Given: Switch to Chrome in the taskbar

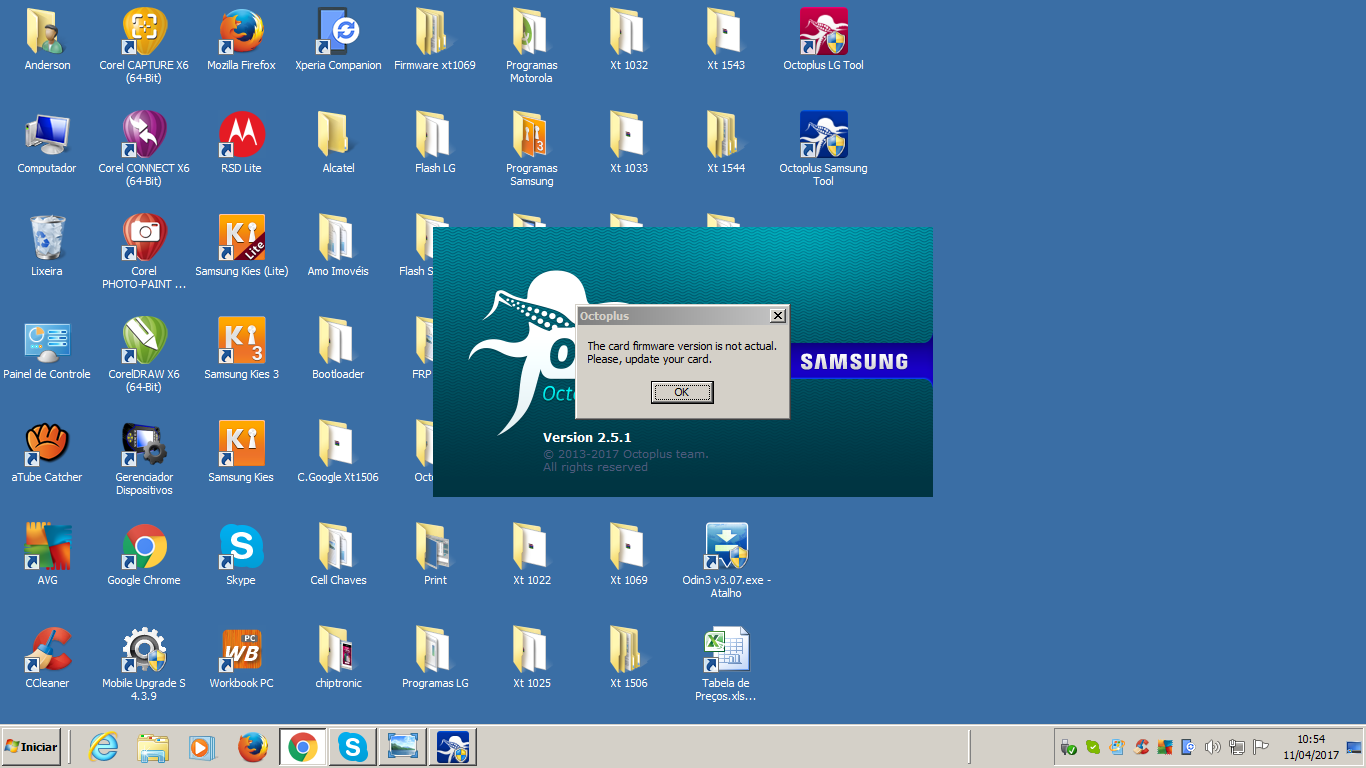Looking at the screenshot, I should 303,747.
